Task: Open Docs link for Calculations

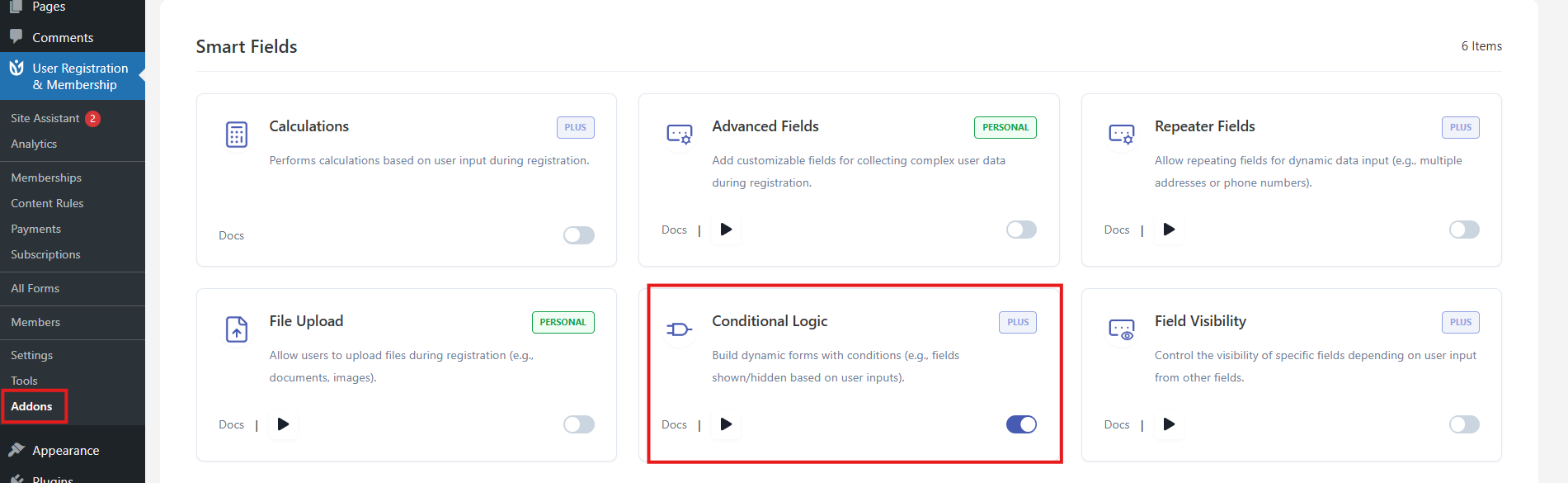Action: click(231, 235)
